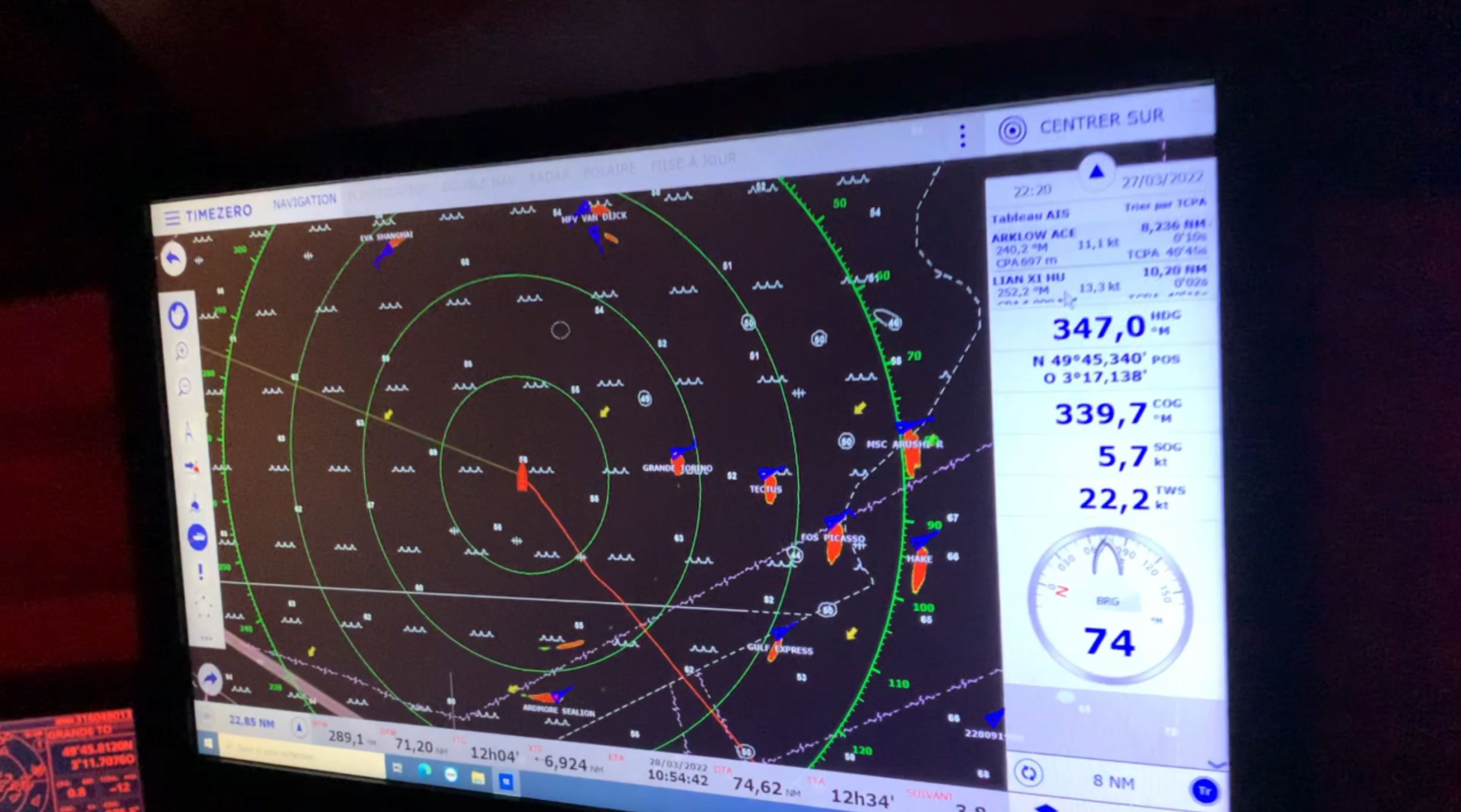Select the Zoom In magnifier tool
This screenshot has height=812, width=1461.
(x=181, y=351)
